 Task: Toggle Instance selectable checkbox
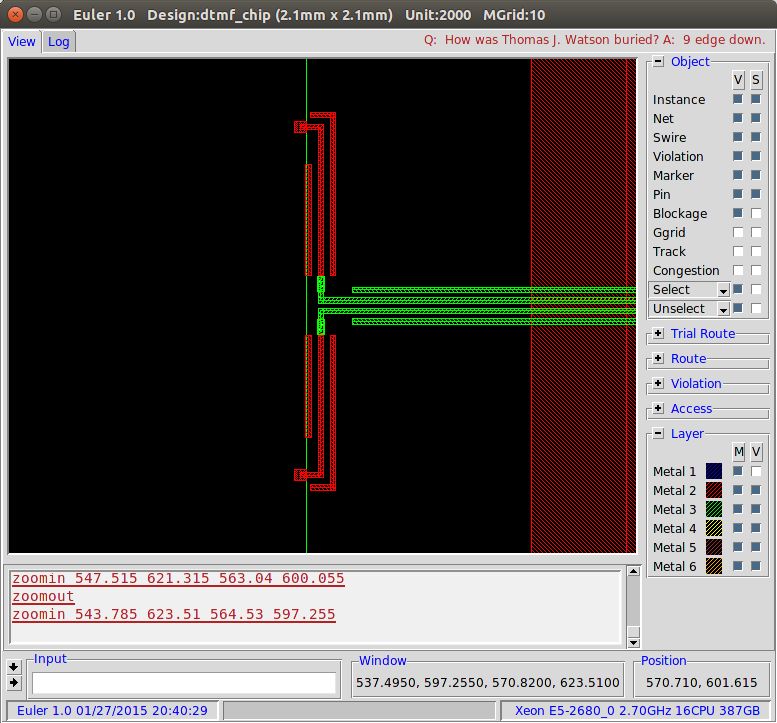click(756, 99)
